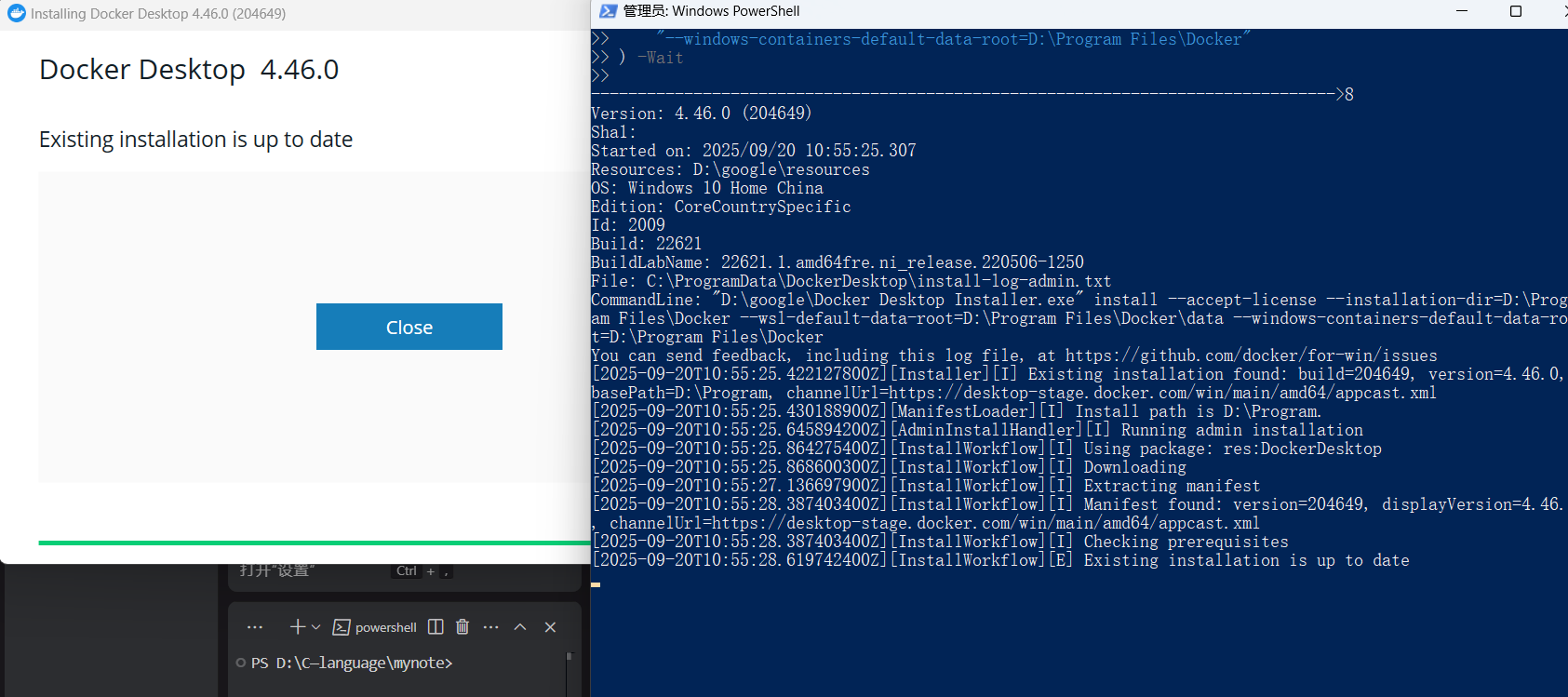The image size is (1568, 697).
Task: Open the panel views ellipsis menu left of plus
Action: click(x=255, y=627)
